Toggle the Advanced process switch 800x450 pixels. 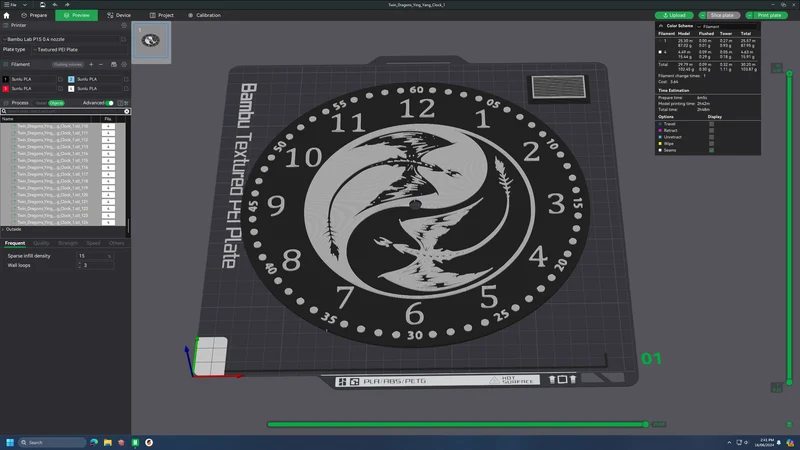coord(110,103)
